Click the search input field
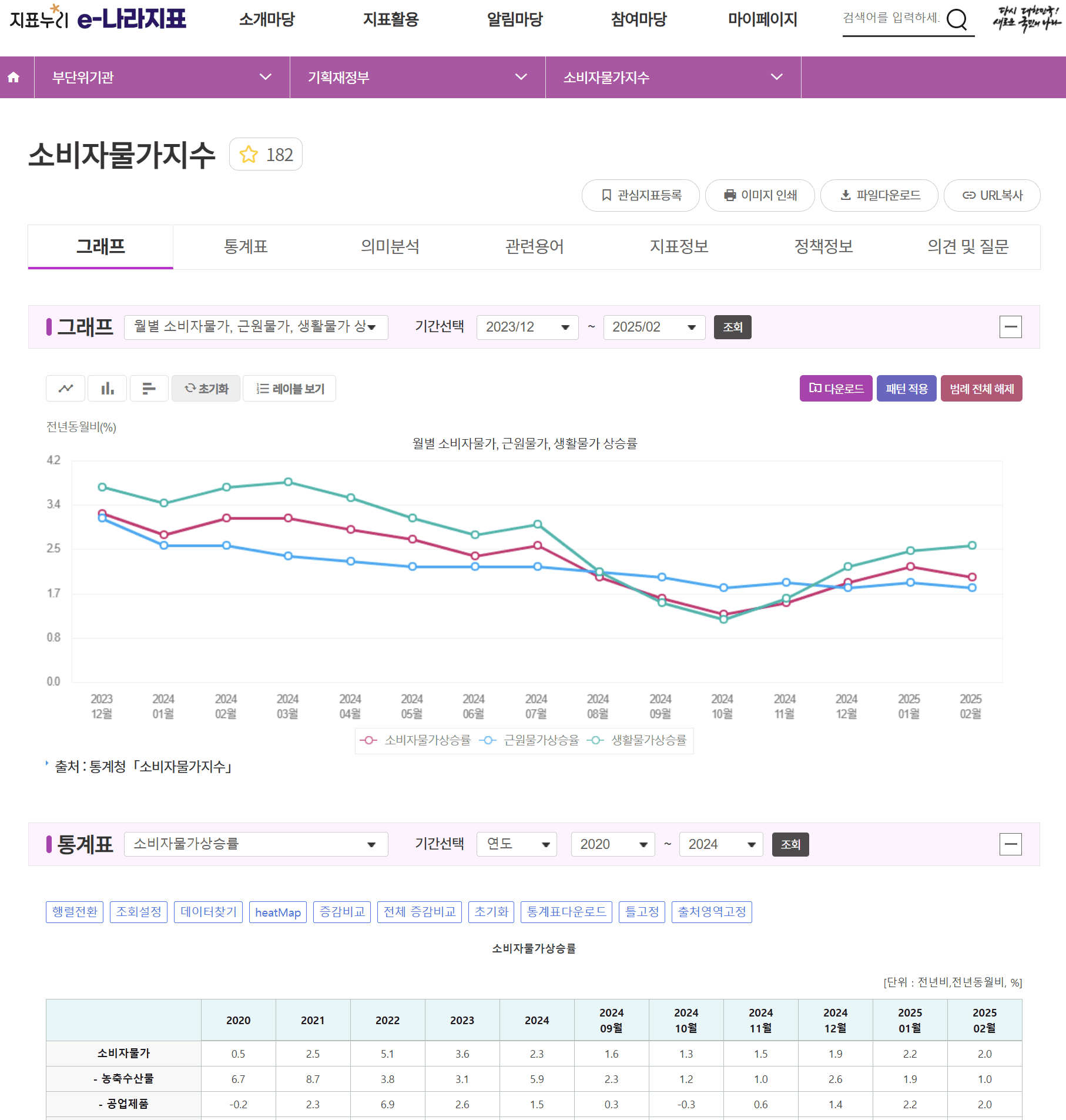 click(891, 18)
